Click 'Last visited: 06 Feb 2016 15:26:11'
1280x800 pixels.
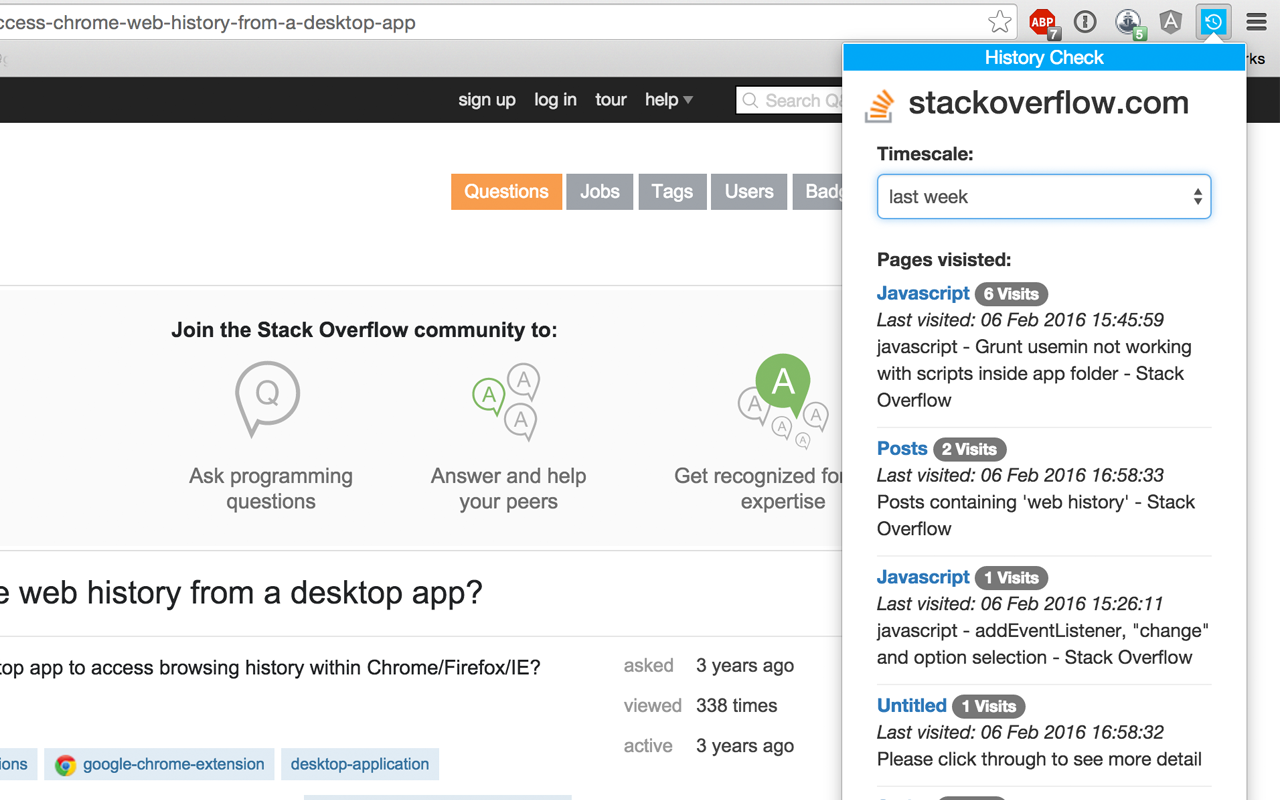point(1020,604)
